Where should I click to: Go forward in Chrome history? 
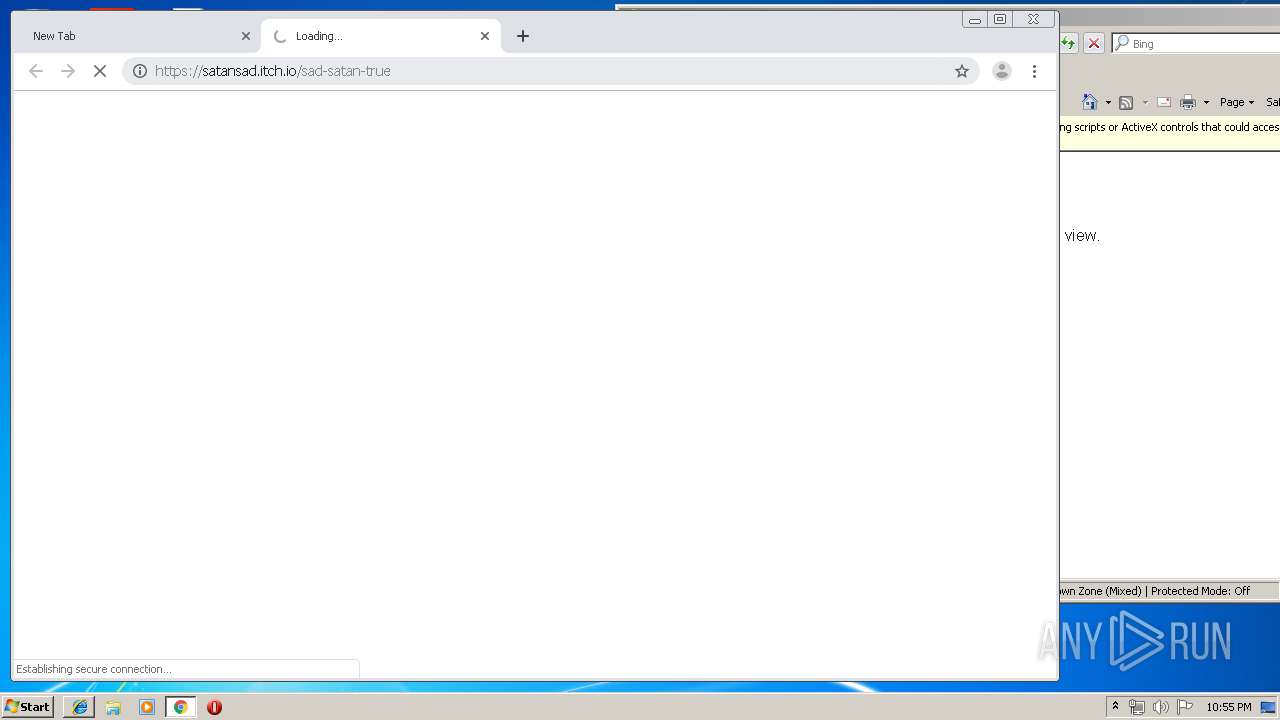pos(68,71)
